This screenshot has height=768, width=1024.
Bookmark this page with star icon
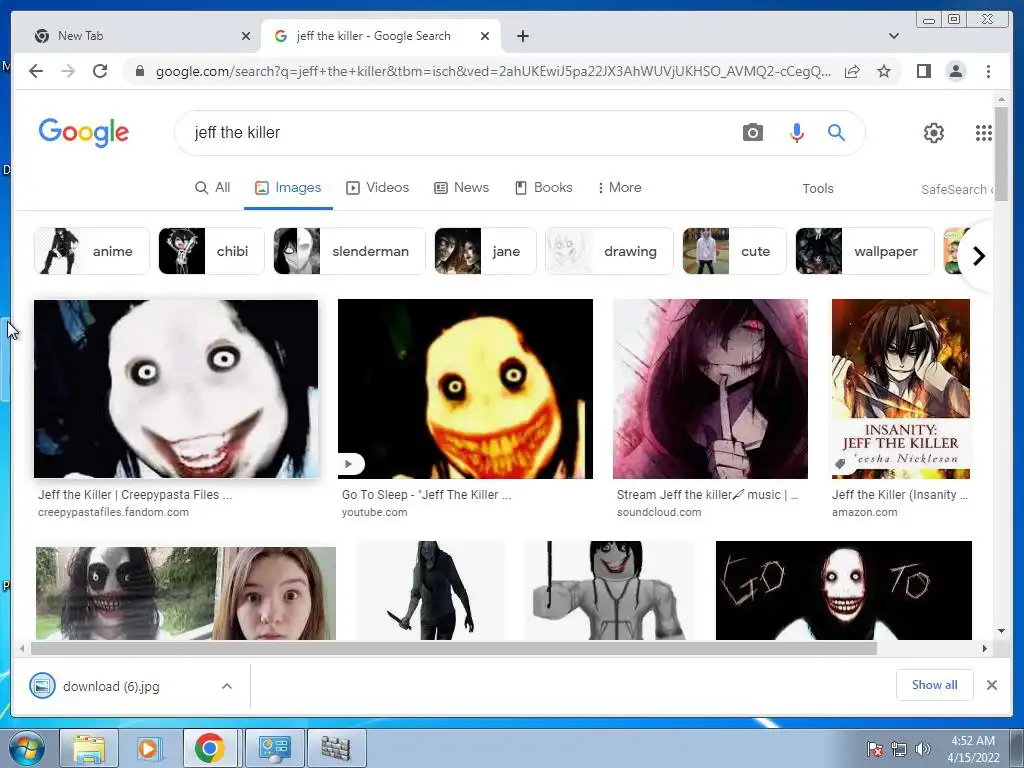(884, 71)
